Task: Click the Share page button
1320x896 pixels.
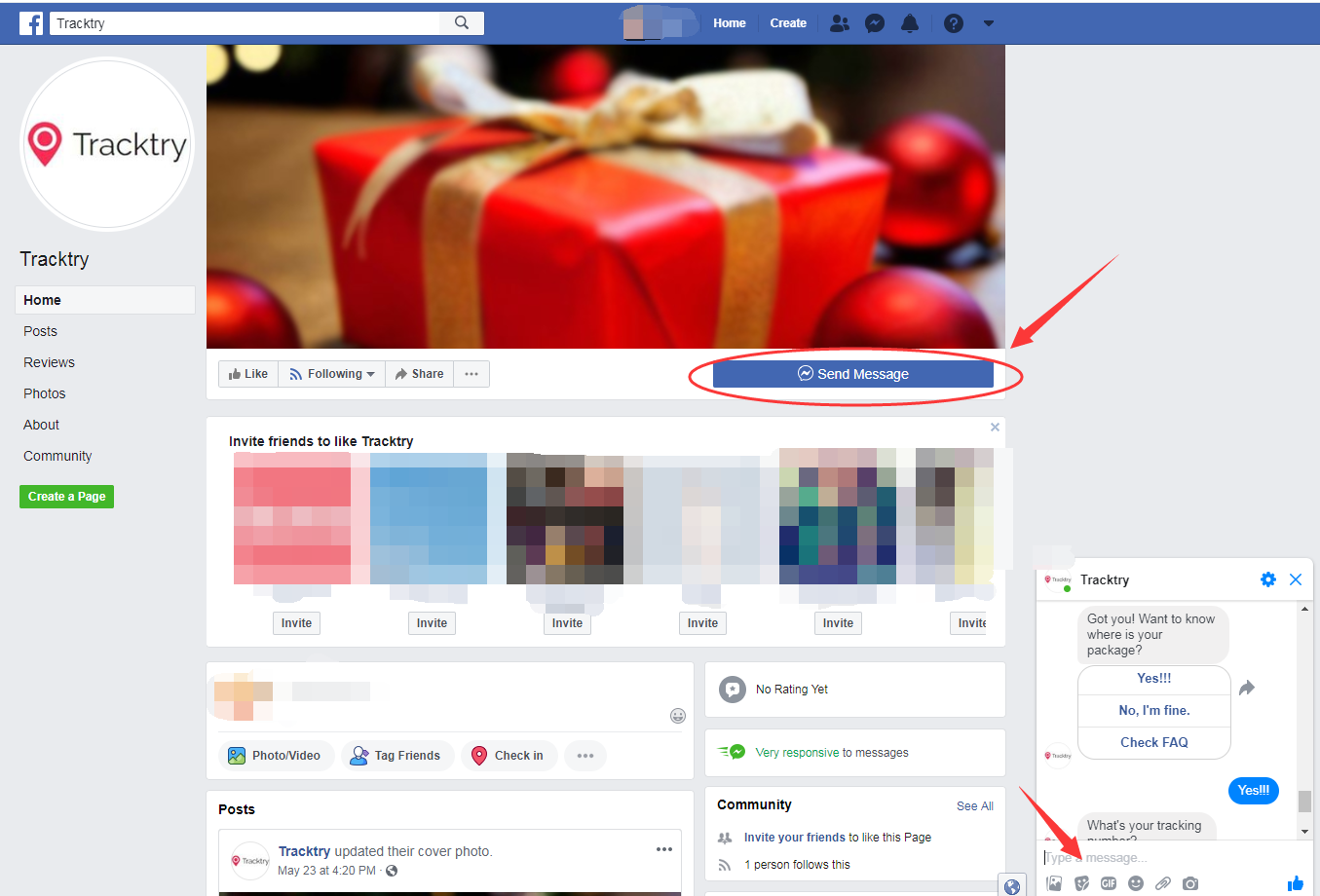Action: [x=419, y=374]
